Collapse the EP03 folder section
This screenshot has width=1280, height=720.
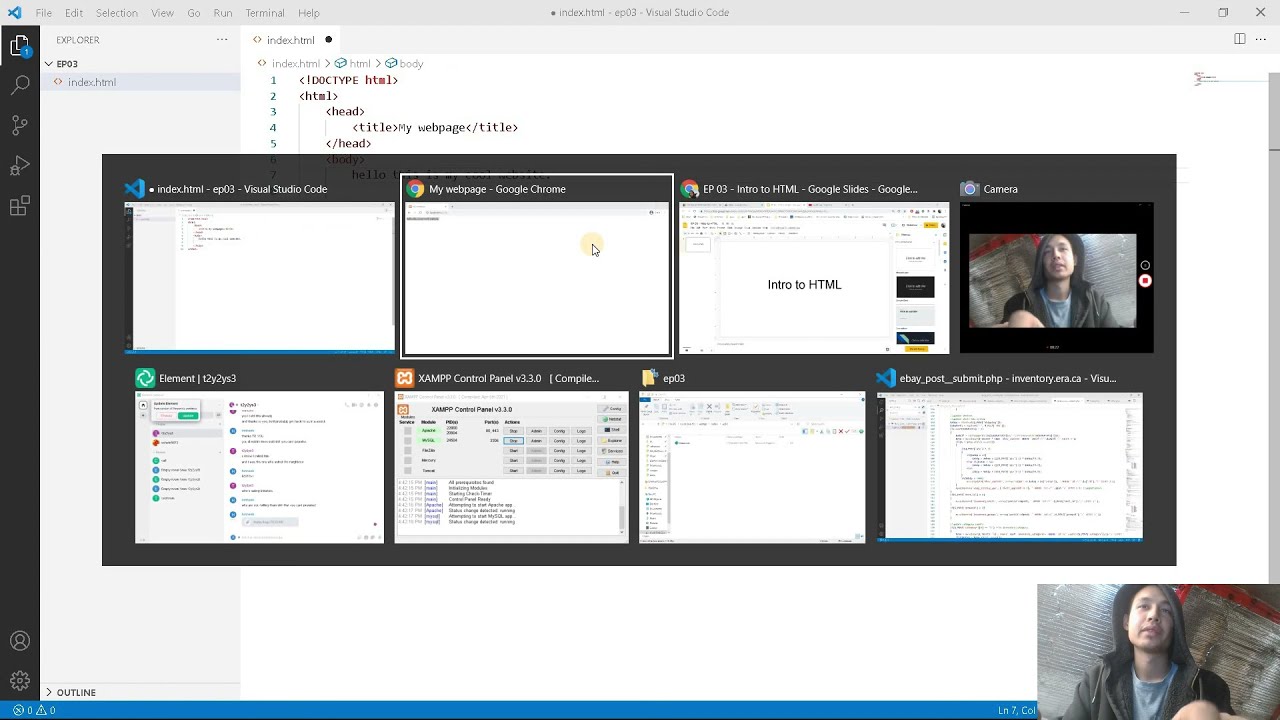click(x=48, y=64)
